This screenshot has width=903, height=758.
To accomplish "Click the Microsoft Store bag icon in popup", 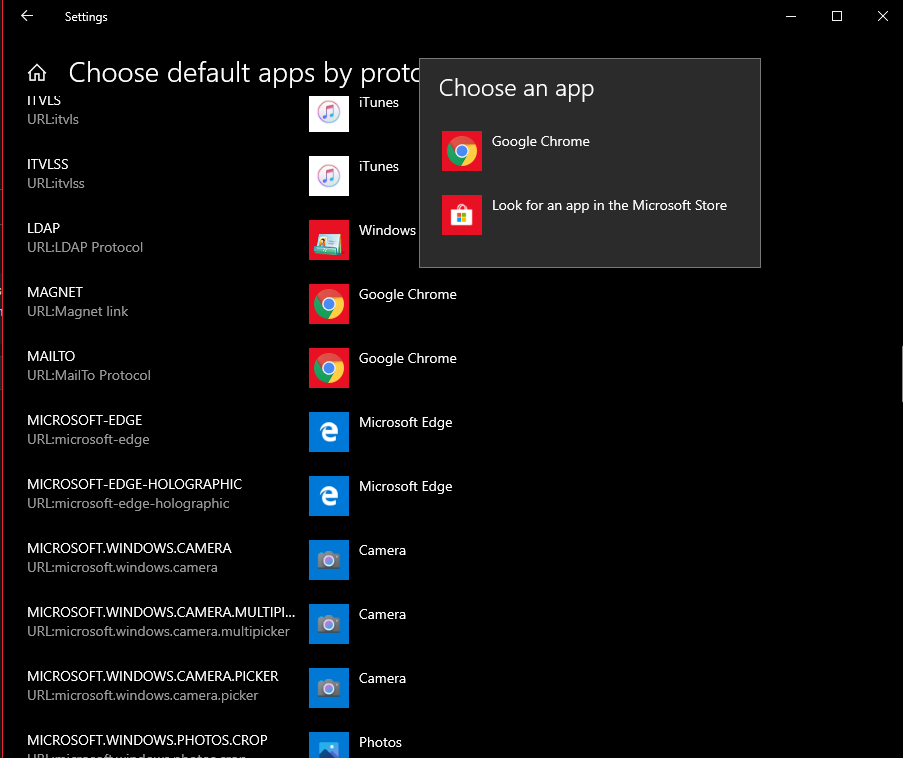I will click(x=461, y=215).
